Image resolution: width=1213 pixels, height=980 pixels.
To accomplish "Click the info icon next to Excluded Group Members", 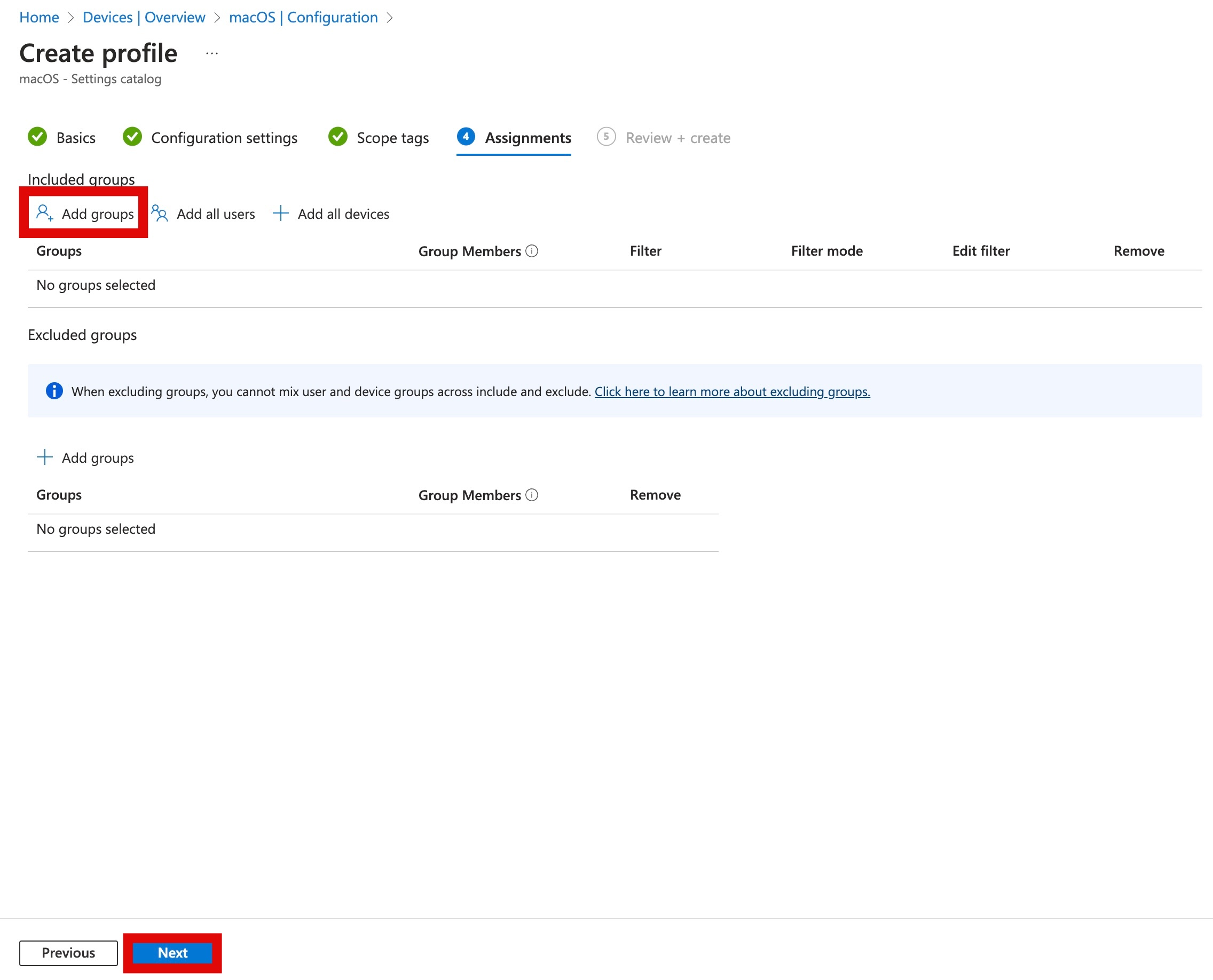I will point(532,494).
